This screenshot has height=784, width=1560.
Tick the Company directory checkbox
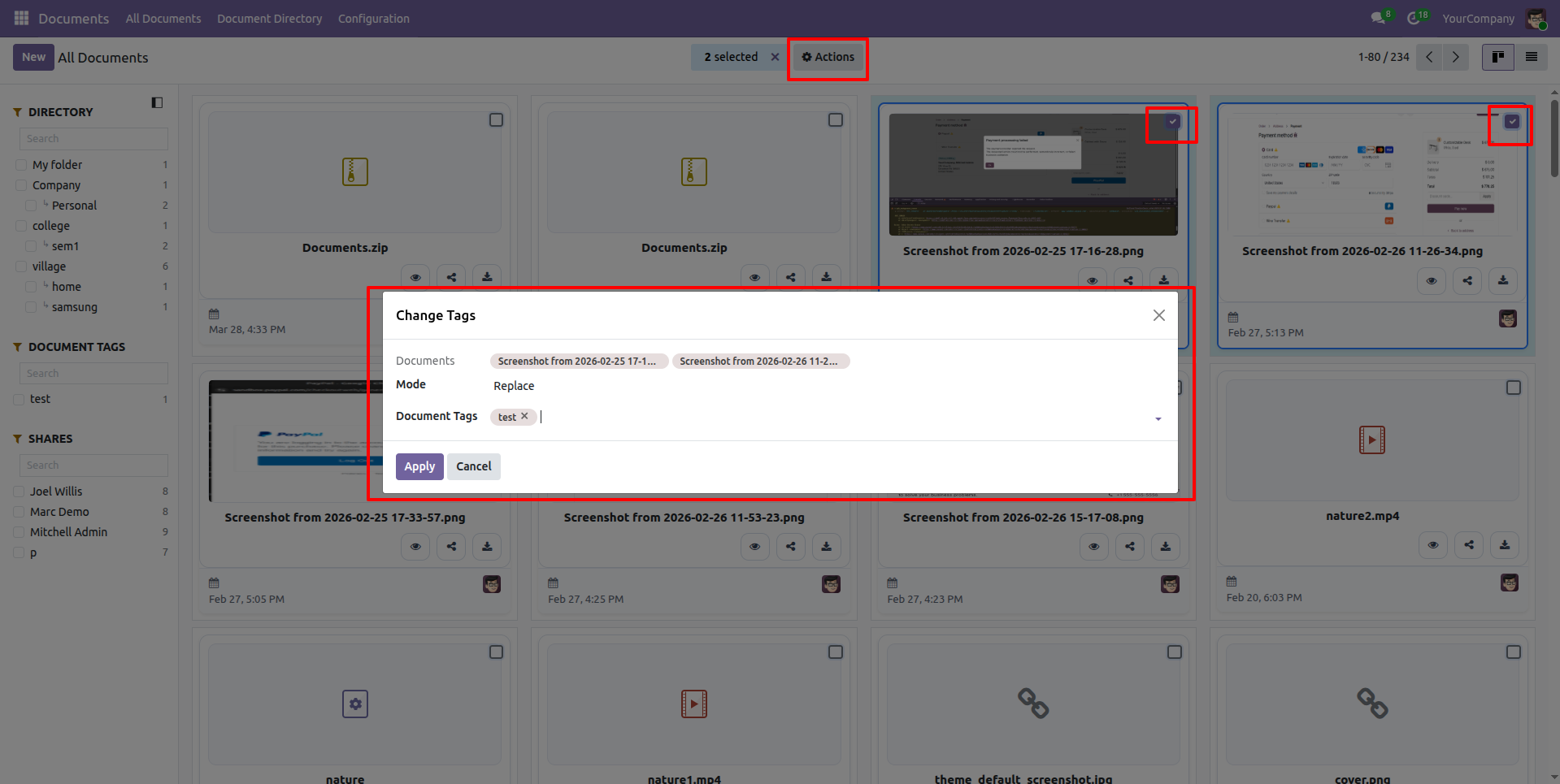[21, 185]
